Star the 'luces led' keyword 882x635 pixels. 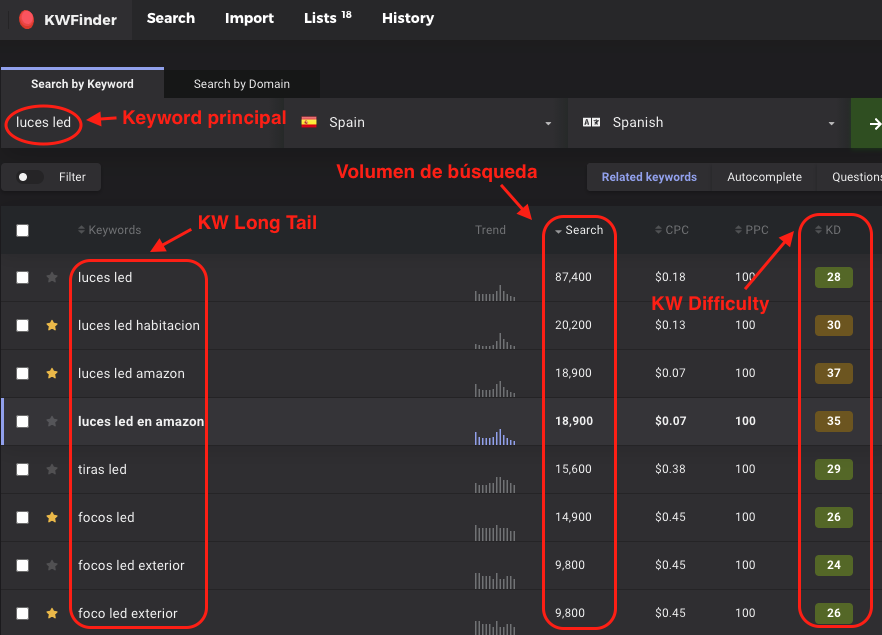coord(52,278)
